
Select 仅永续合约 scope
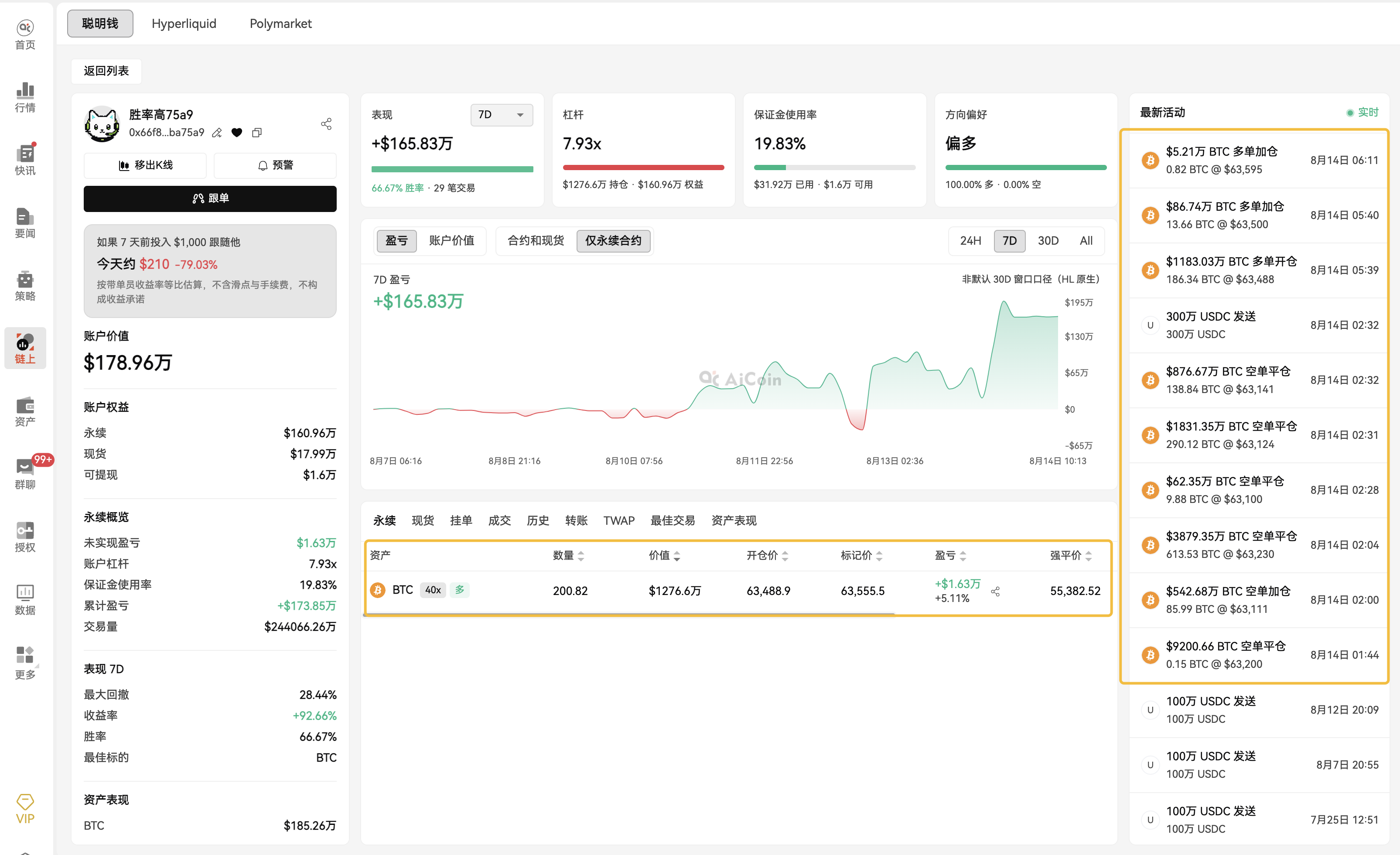coord(614,240)
